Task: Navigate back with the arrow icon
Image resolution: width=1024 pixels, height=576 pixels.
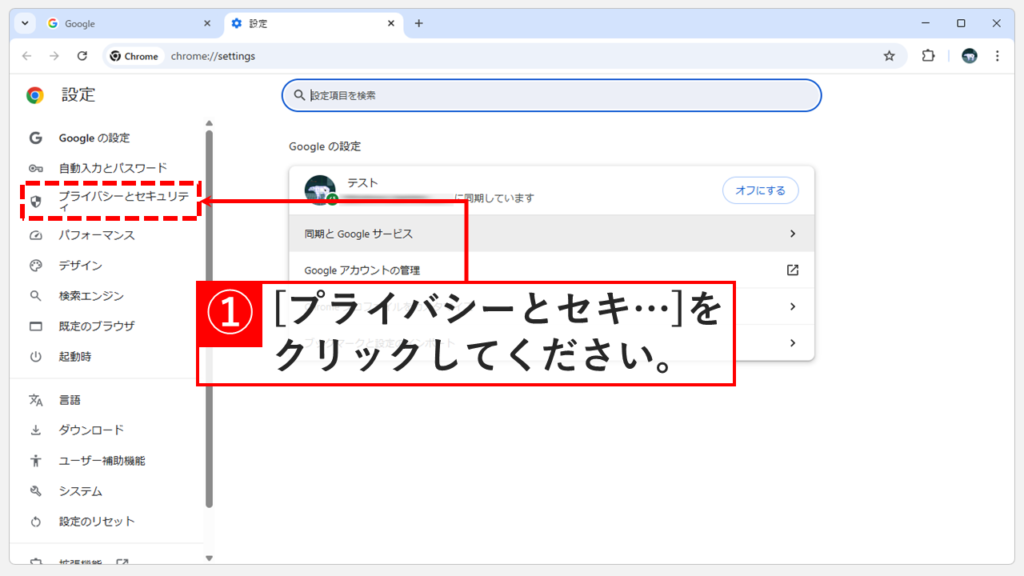Action: 28,56
